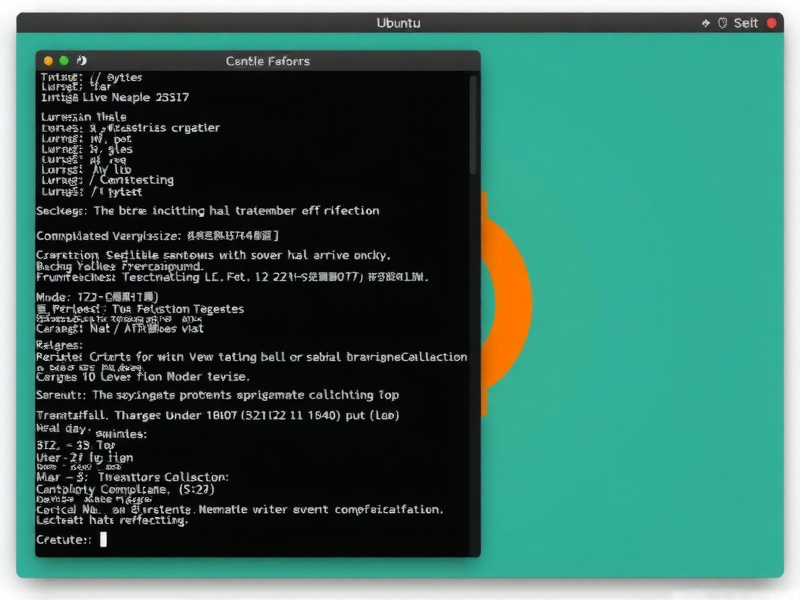
Task: Click the Transtalfall. Tharges Under line
Action: click(218, 414)
